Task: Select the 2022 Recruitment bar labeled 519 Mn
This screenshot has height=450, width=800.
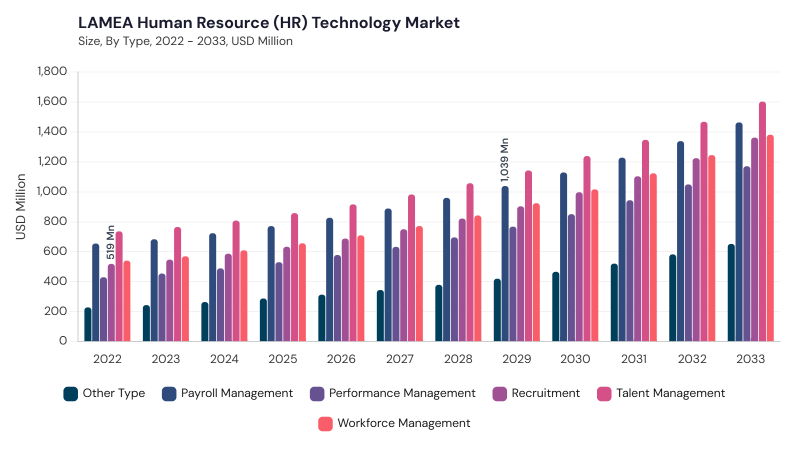Action: tap(111, 303)
